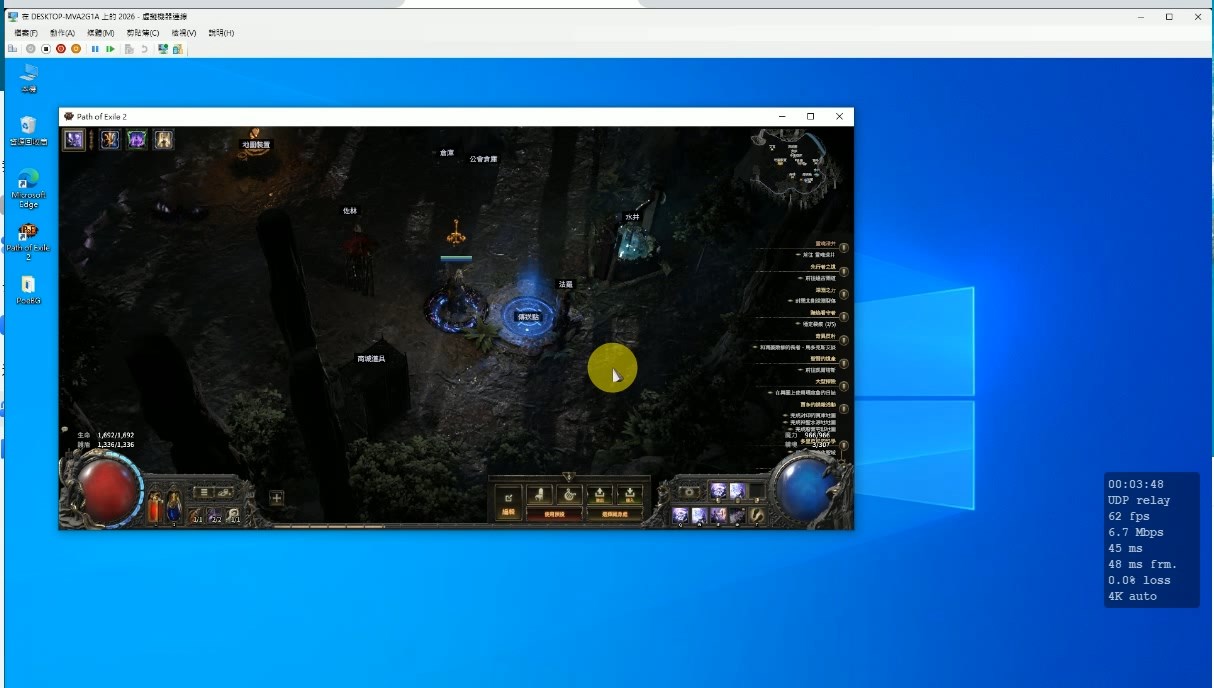Select the first skill buff icon in game
Image resolution: width=1214 pixels, height=688 pixels.
(74, 139)
